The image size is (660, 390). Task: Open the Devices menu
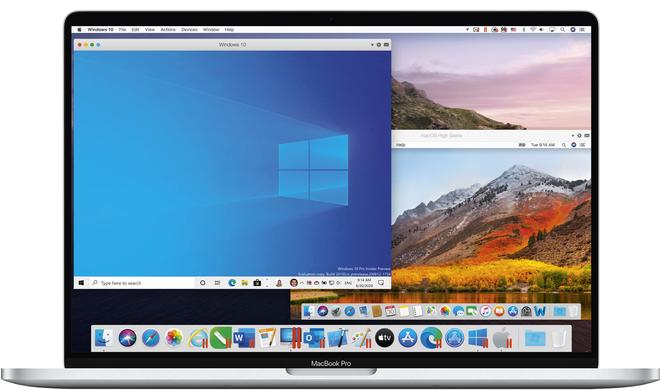pyautogui.click(x=189, y=30)
